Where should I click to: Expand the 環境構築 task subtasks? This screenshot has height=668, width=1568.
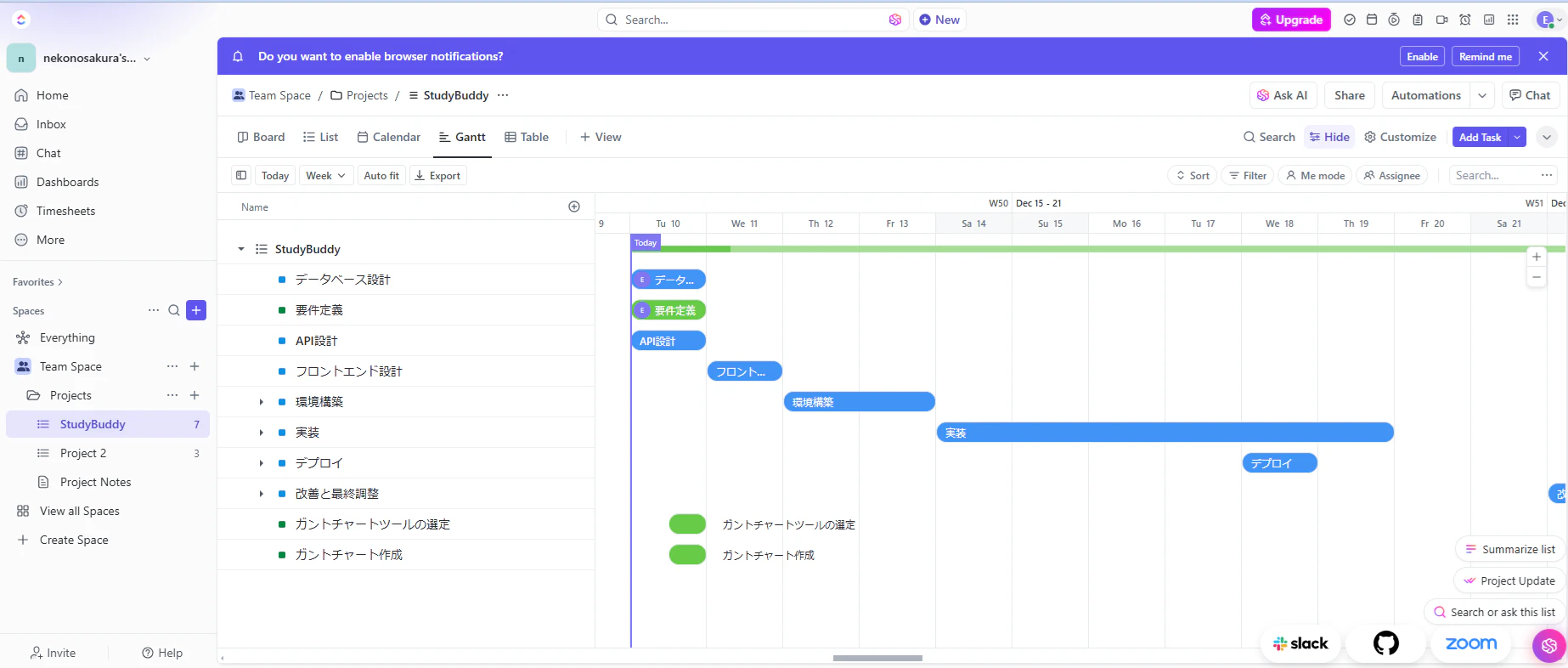tap(261, 402)
